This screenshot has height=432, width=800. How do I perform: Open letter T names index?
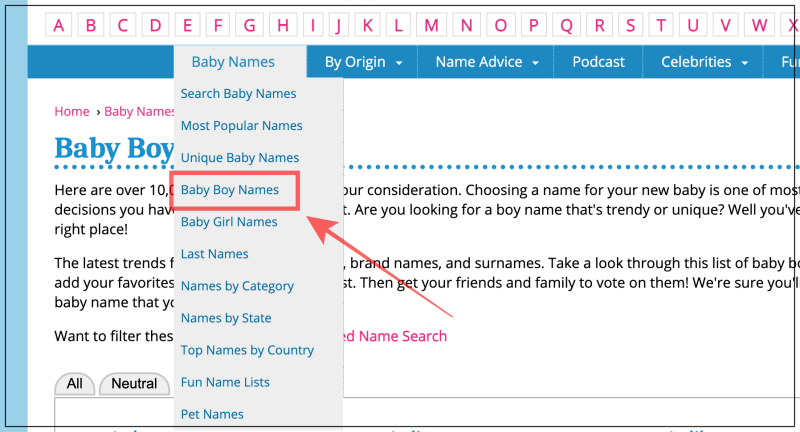[x=661, y=25]
